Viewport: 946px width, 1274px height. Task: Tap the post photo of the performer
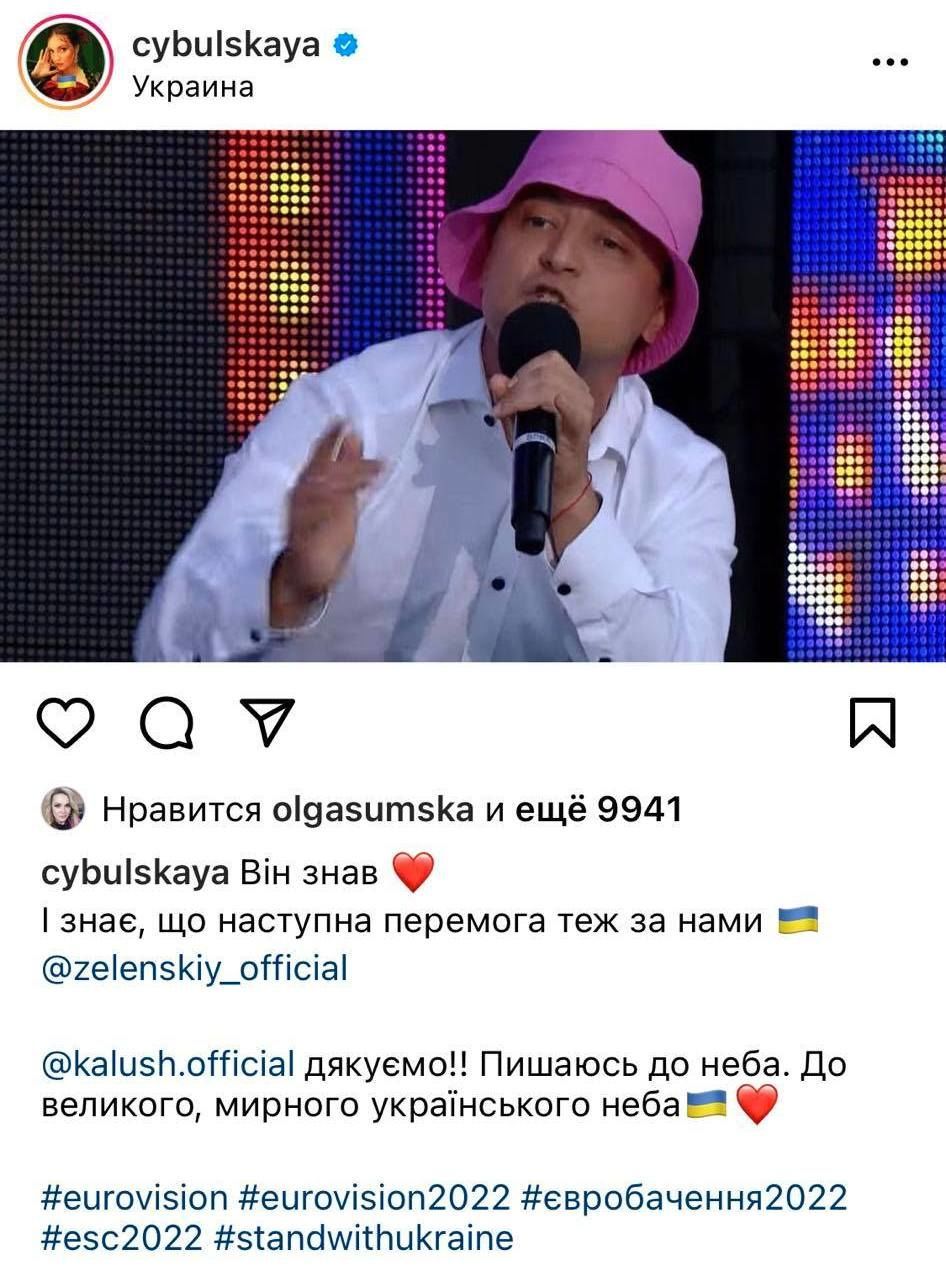tap(473, 396)
